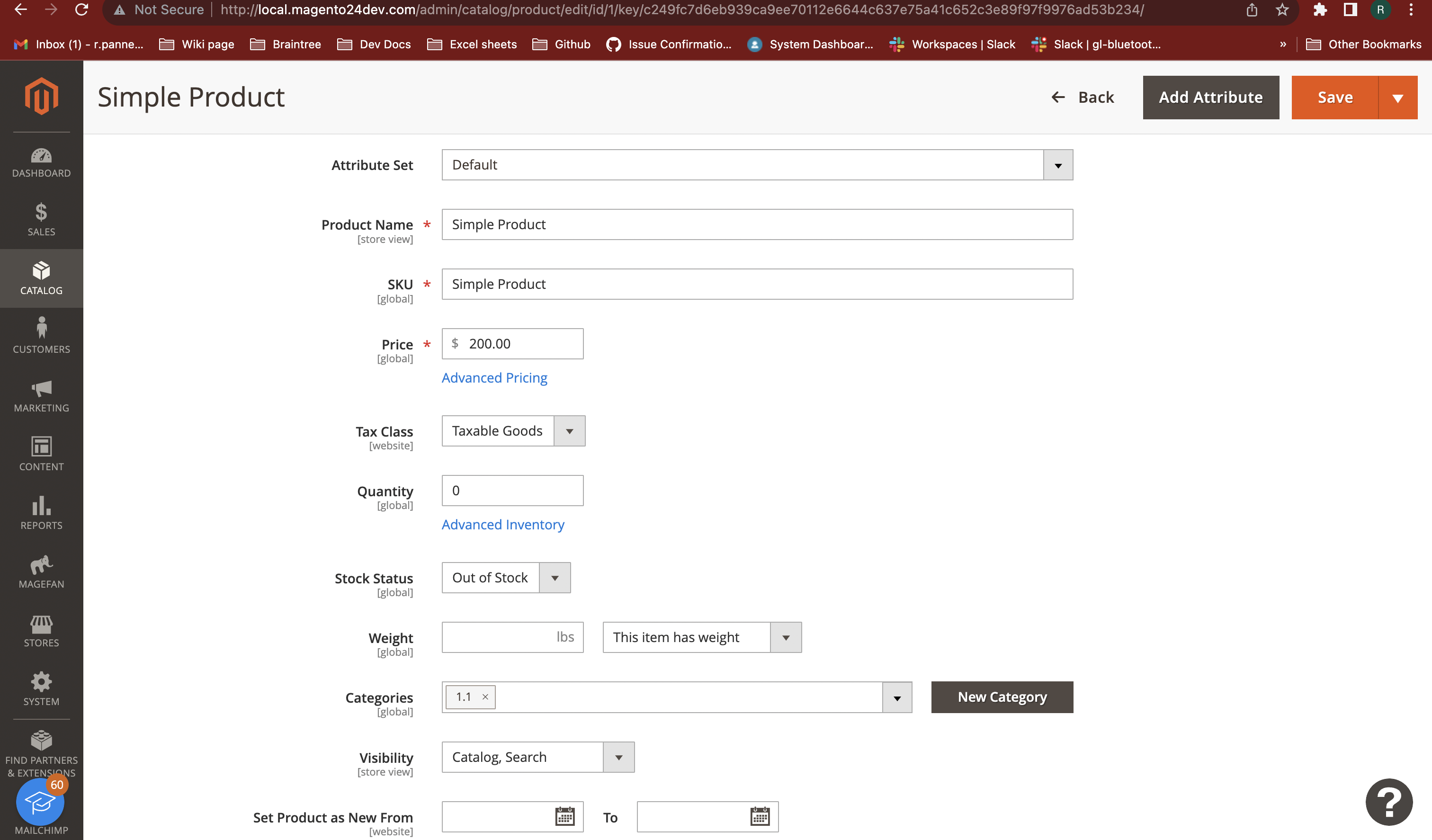Expand the Stock Status dropdown
This screenshot has width=1432, height=840.
click(x=554, y=577)
